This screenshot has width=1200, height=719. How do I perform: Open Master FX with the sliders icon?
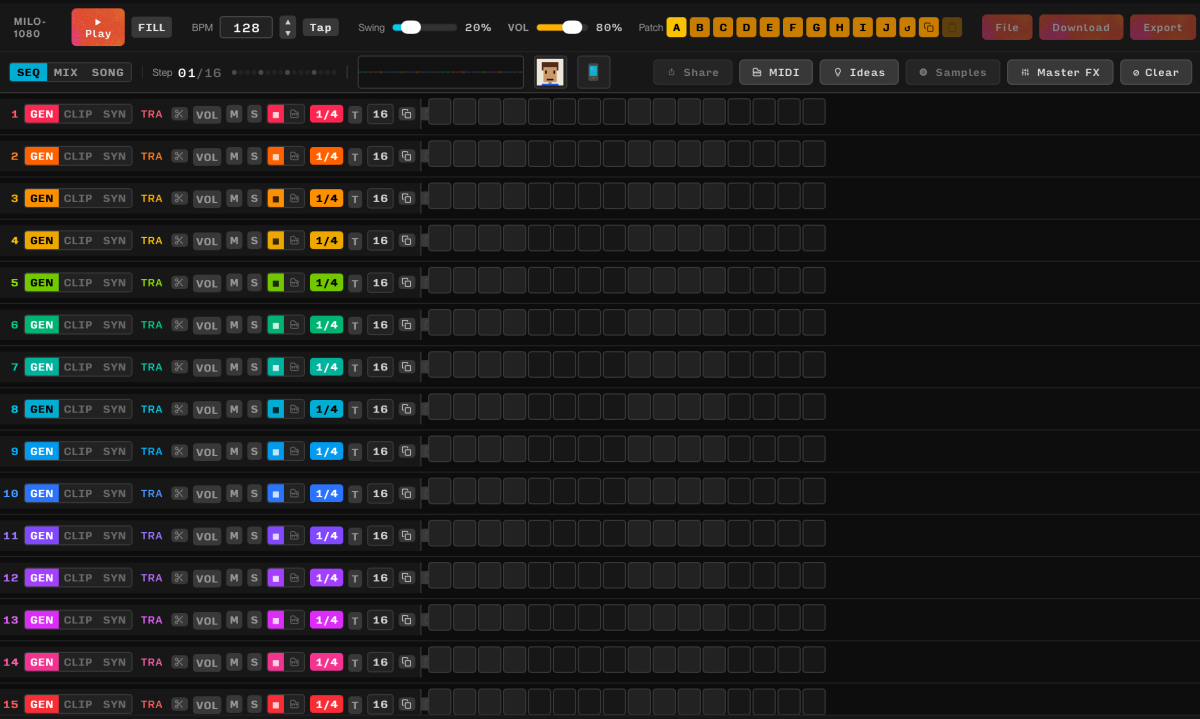[x=1060, y=71]
